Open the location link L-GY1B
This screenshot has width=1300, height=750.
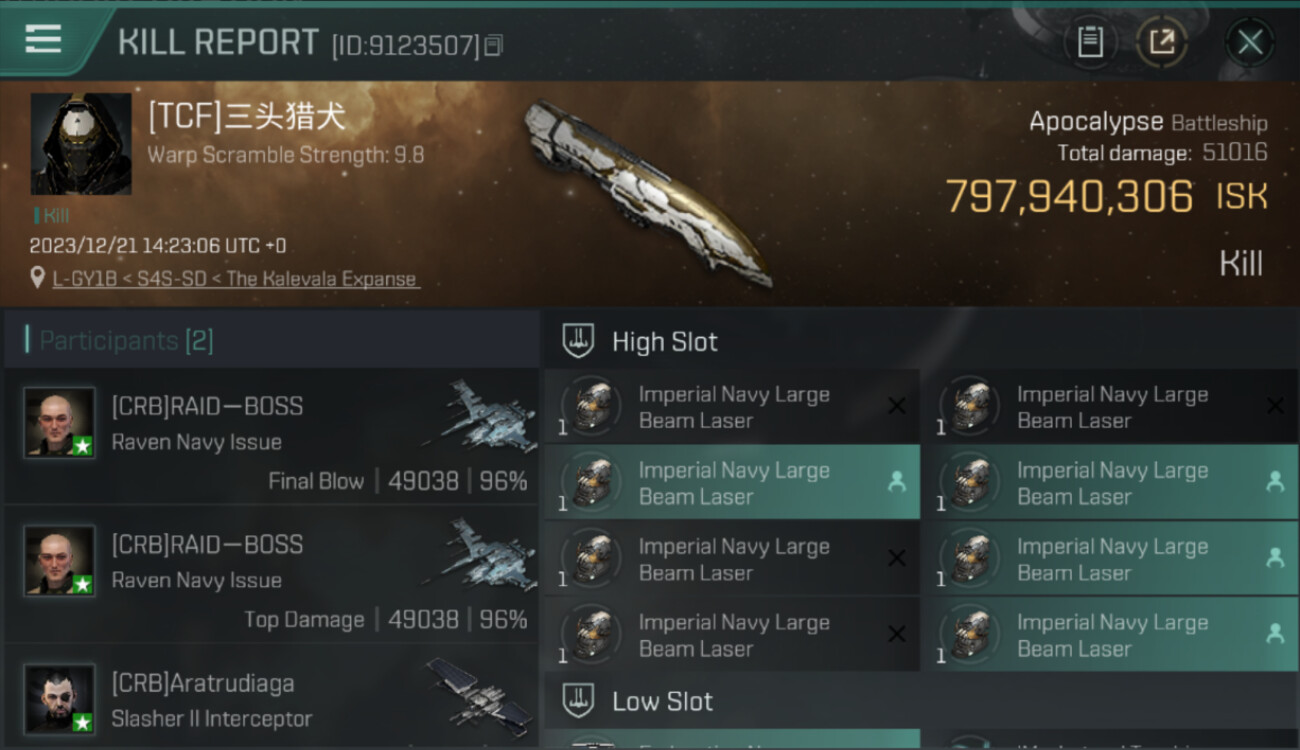click(x=236, y=279)
